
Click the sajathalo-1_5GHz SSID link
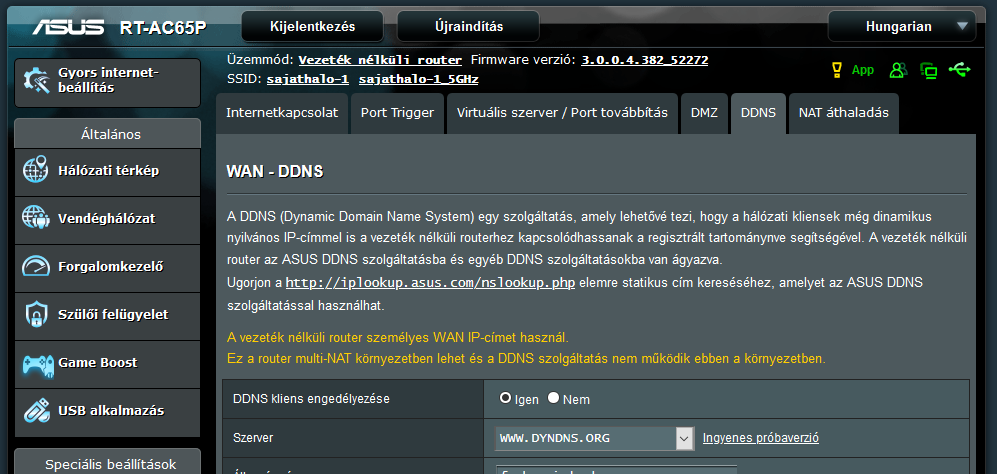[x=418, y=80]
